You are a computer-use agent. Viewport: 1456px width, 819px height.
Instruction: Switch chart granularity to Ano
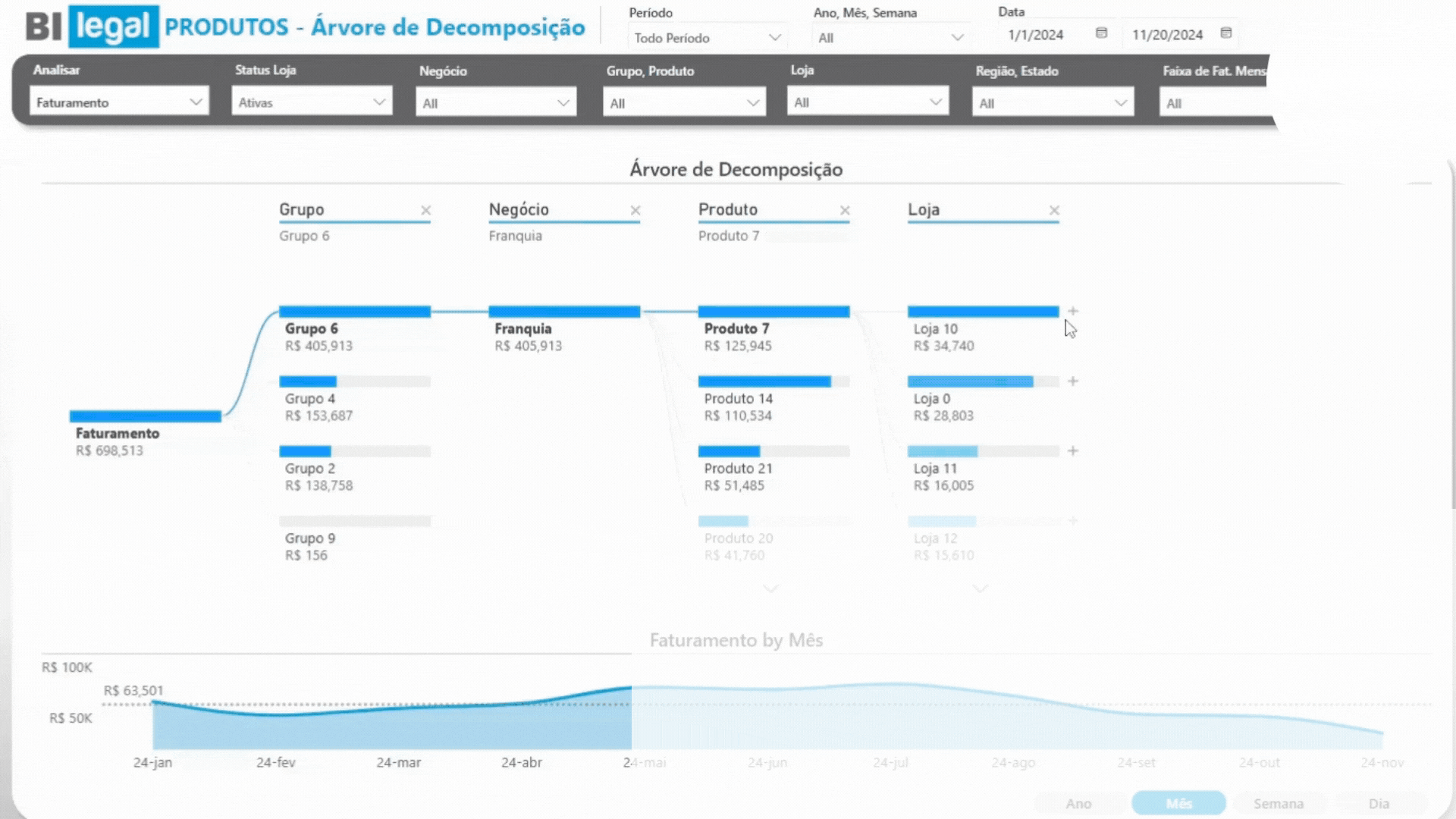coord(1078,804)
